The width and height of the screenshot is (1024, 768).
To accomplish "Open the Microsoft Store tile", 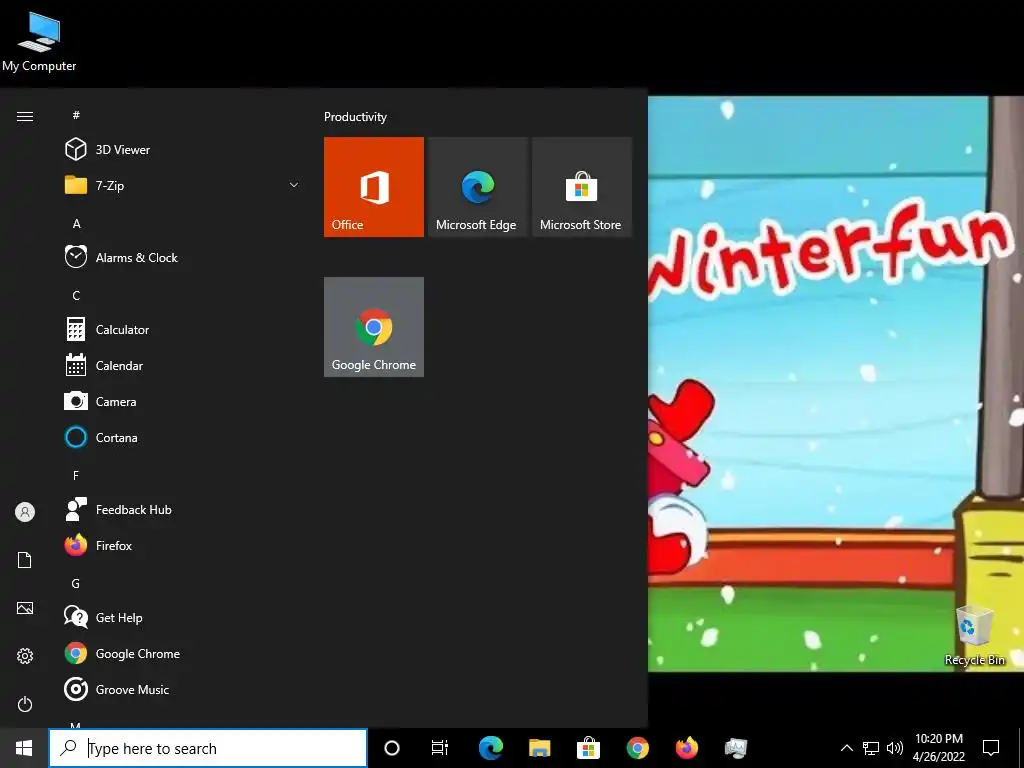I will (582, 187).
